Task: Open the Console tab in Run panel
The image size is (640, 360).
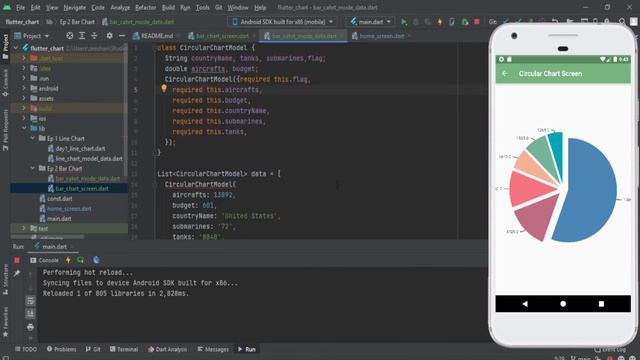Action: click(x=44, y=260)
